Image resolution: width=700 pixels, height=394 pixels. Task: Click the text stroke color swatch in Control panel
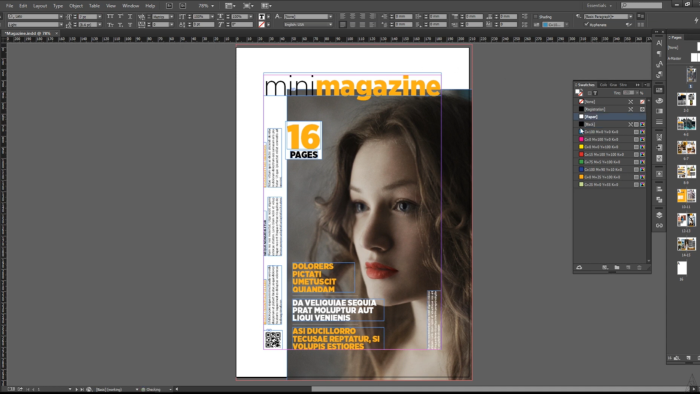[262, 25]
